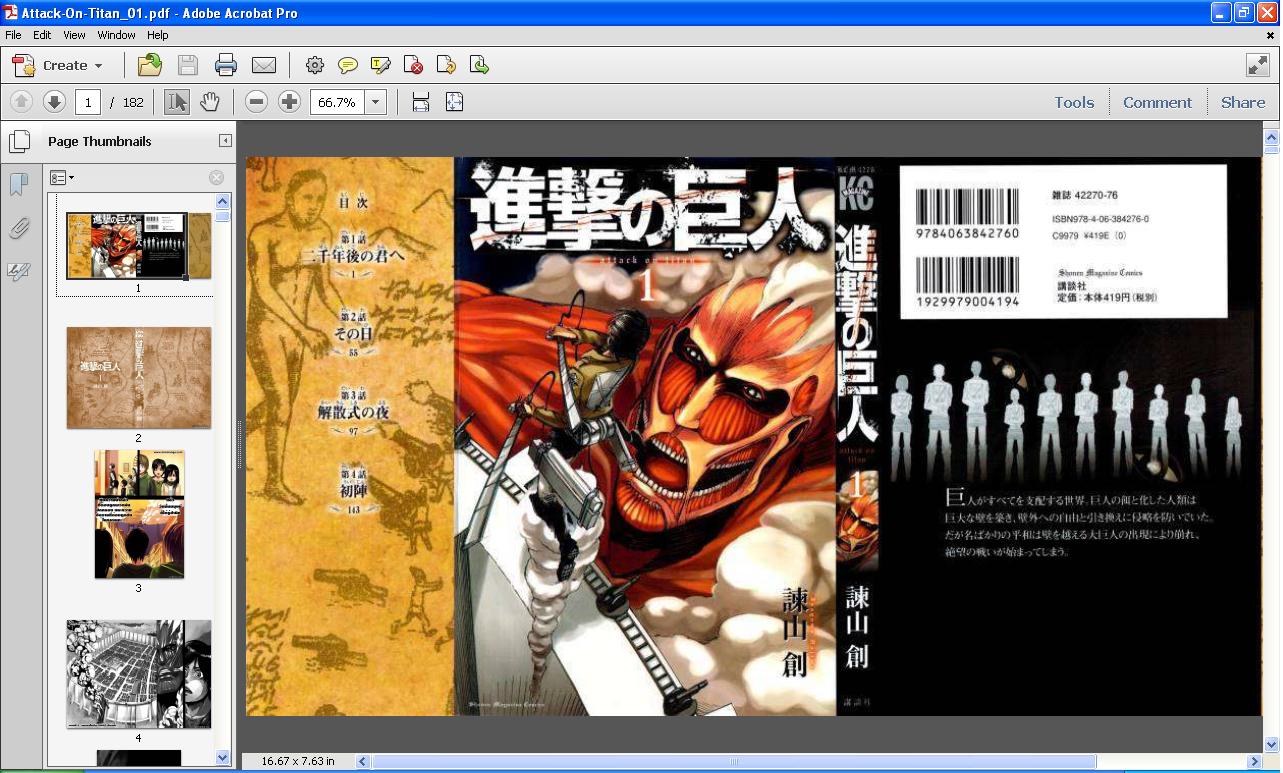Toggle the Bookmarks panel button
The width and height of the screenshot is (1283, 773).
(19, 185)
